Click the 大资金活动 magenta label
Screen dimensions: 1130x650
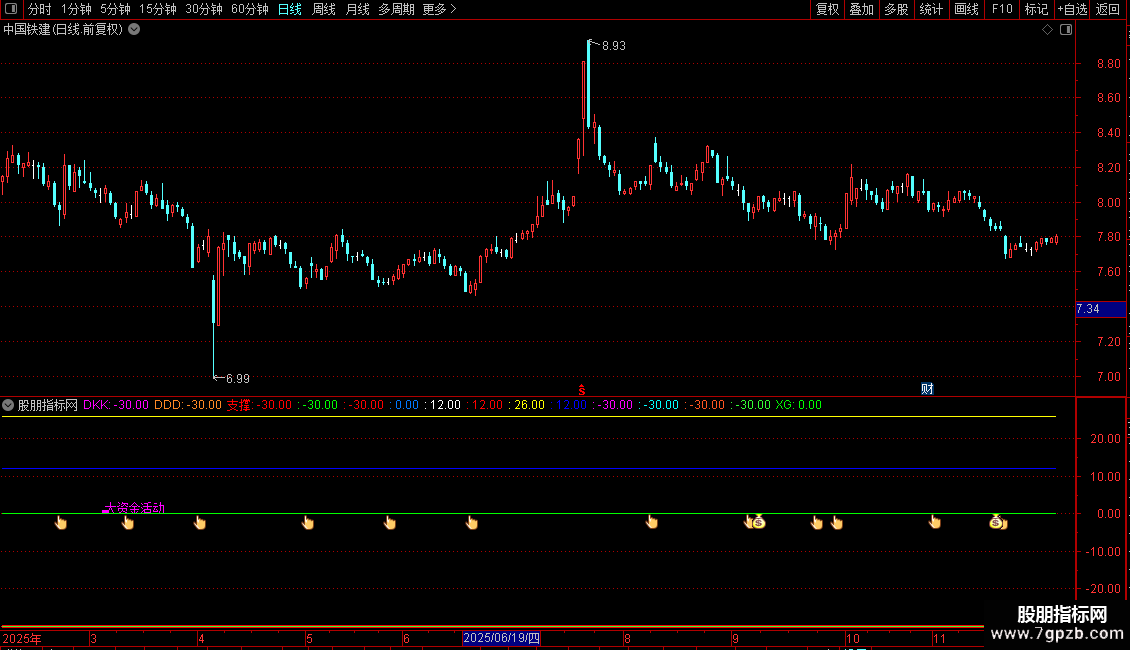tap(134, 508)
